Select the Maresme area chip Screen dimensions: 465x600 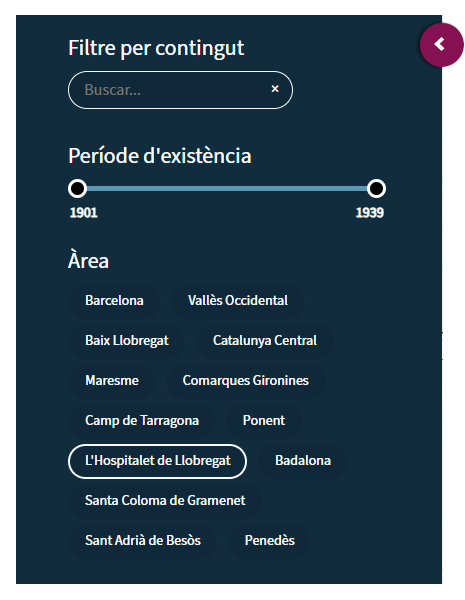112,381
